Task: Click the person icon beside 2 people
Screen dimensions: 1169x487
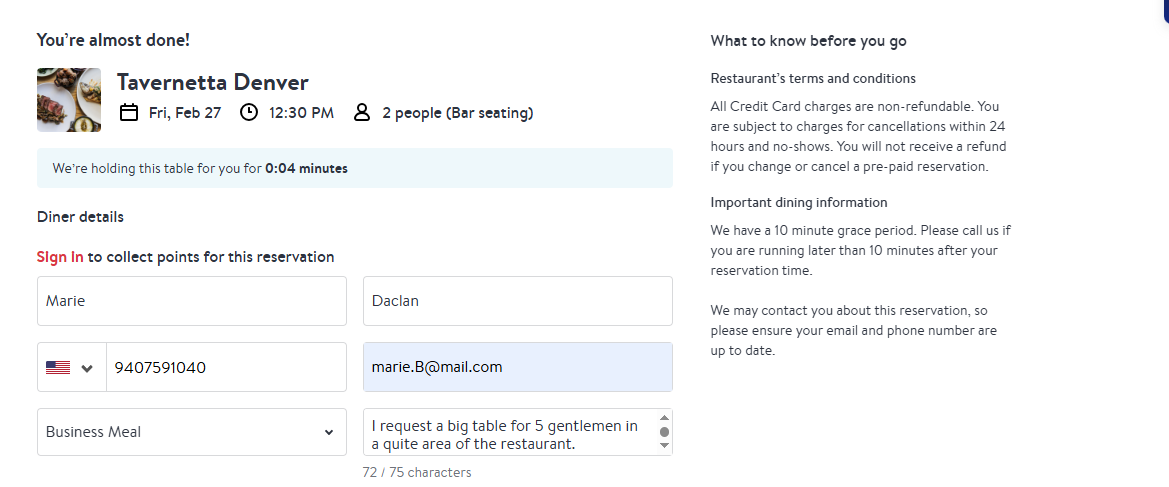Action: click(x=362, y=113)
